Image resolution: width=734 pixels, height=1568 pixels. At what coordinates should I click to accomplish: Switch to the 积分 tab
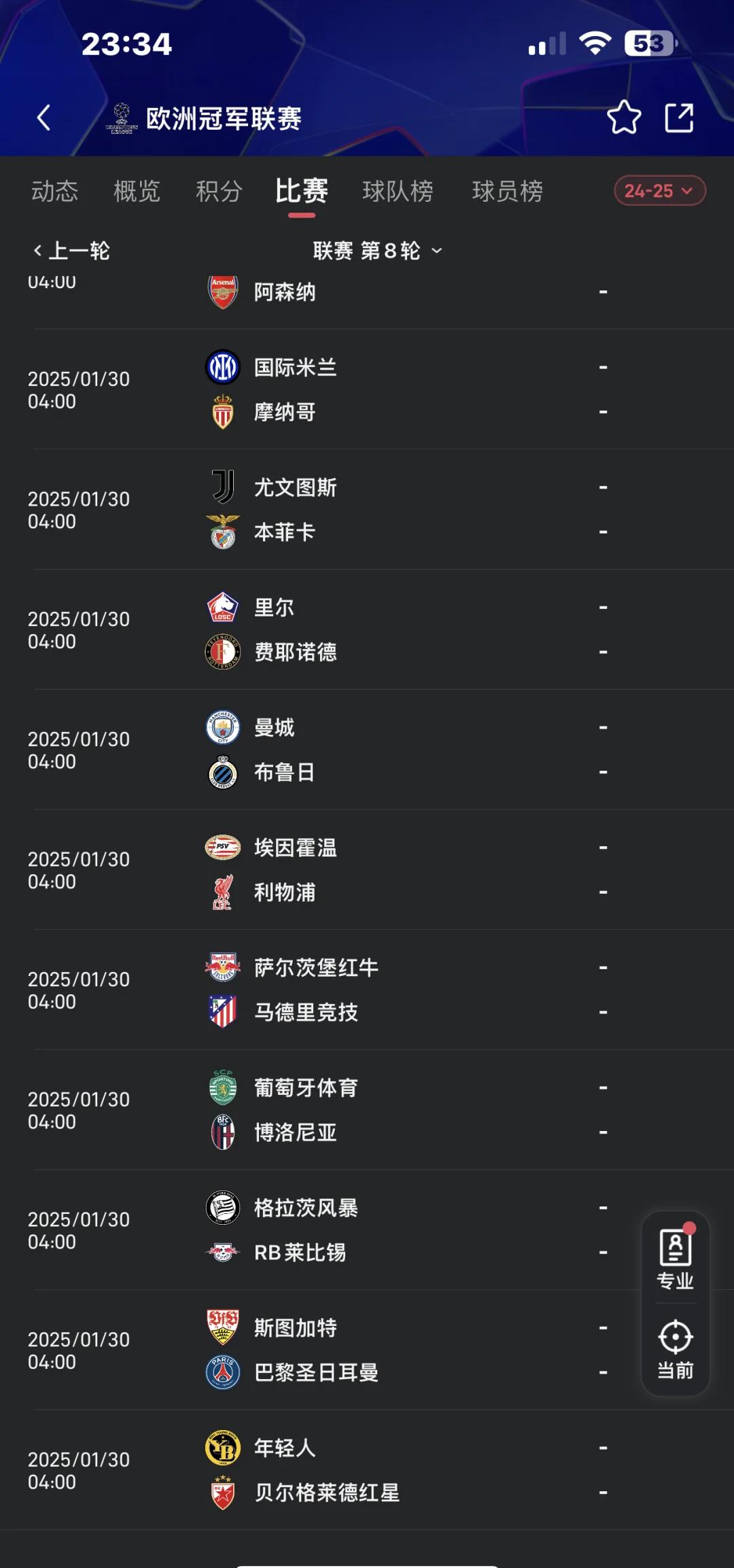219,192
